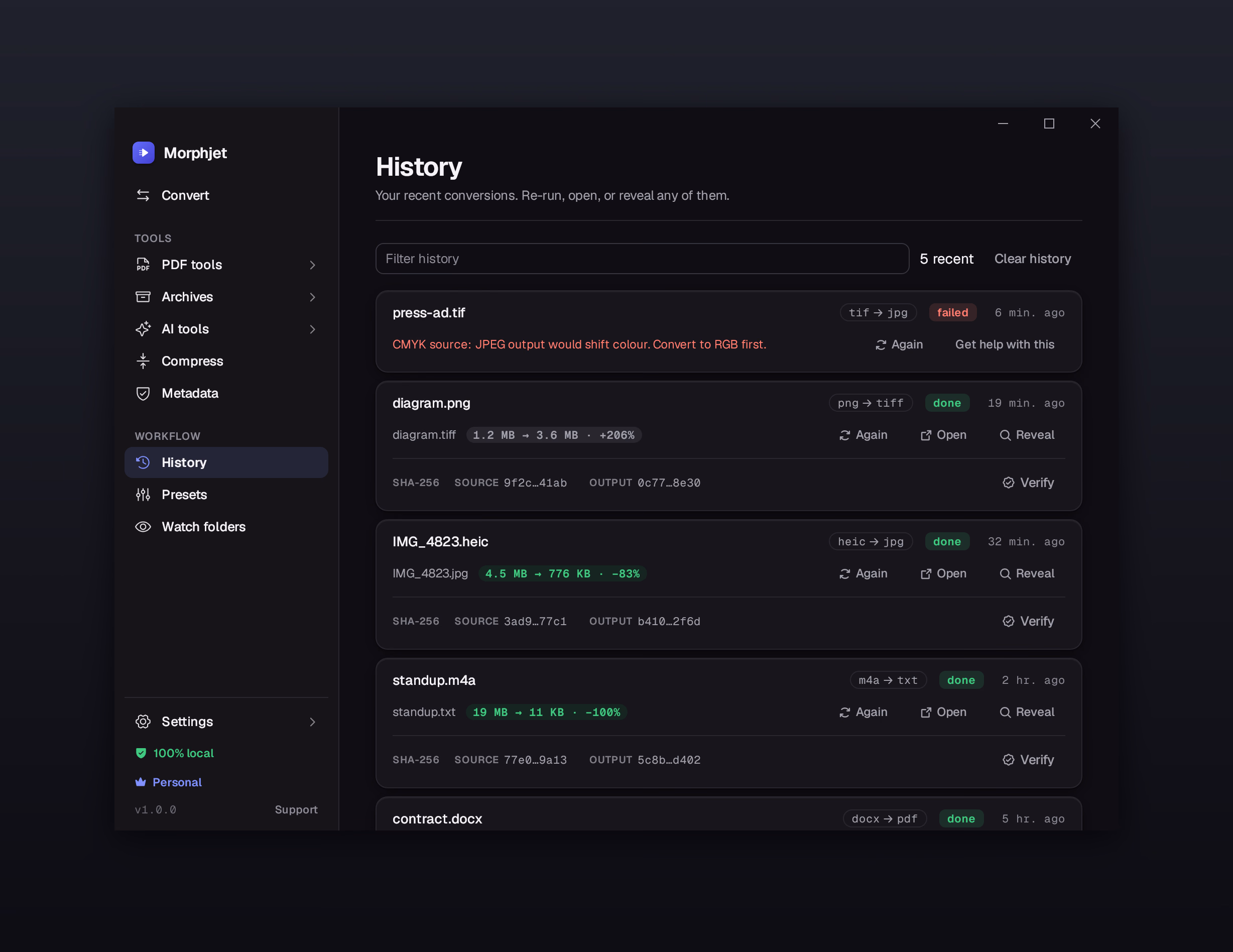Click Again for standup.m4a
The image size is (1233, 952).
(x=863, y=712)
